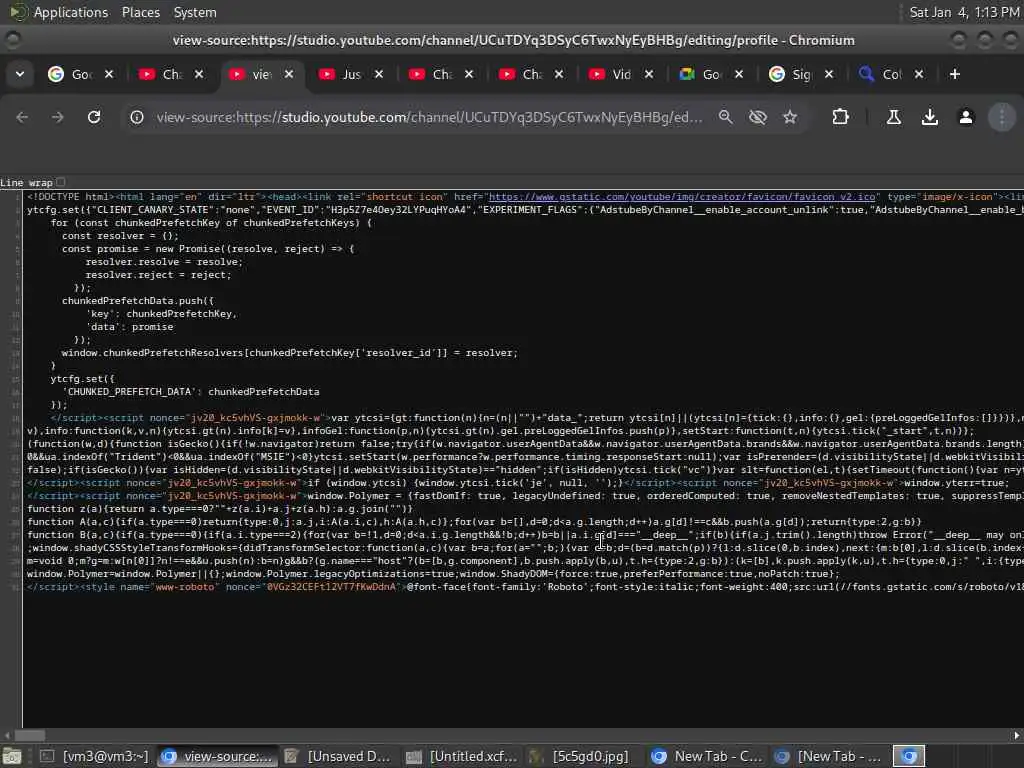The width and height of the screenshot is (1024, 768).
Task: Open the vm3@vm3:~ terminal taskbar item
Action: click(x=95, y=756)
